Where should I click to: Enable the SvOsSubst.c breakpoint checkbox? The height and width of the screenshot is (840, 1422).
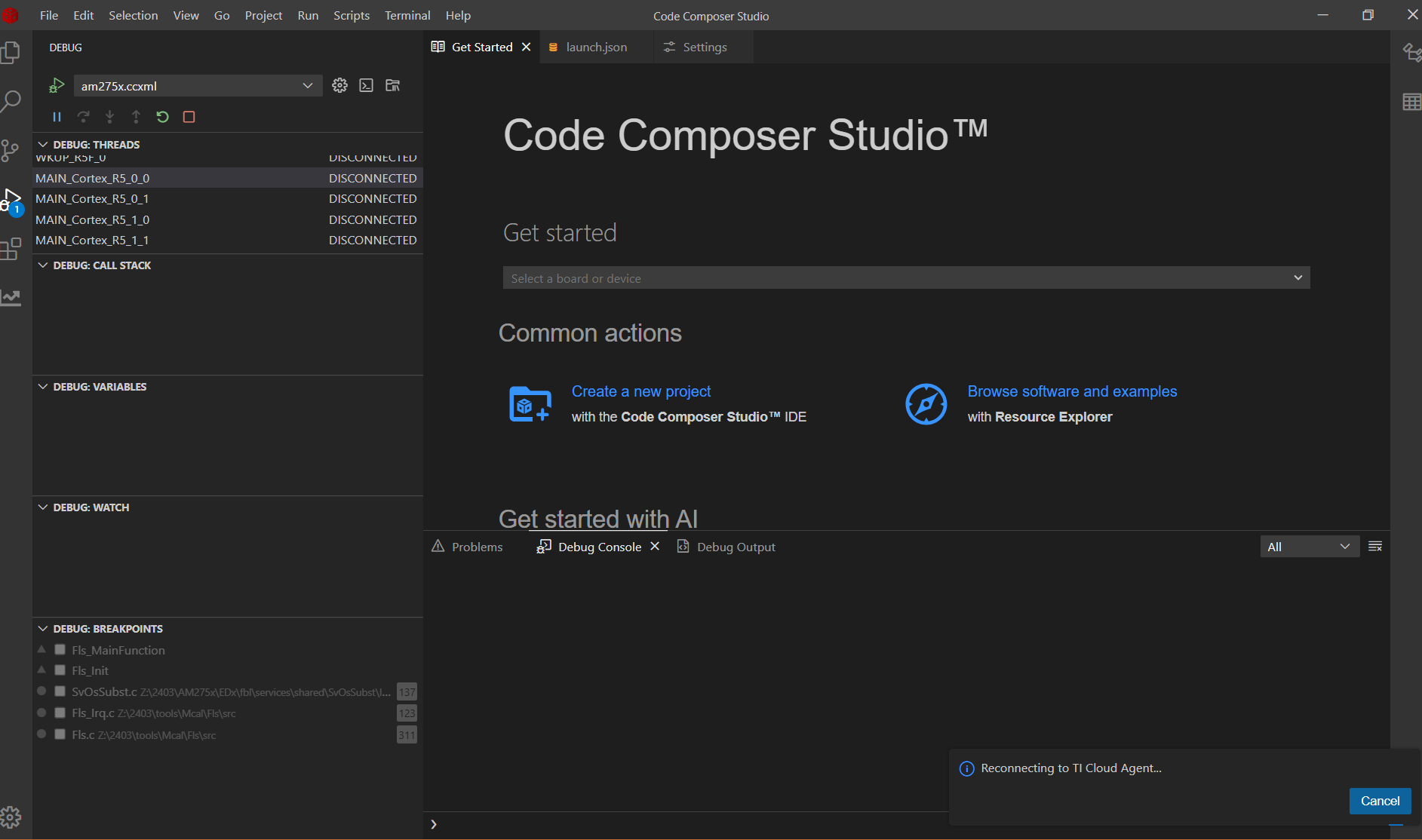60,691
